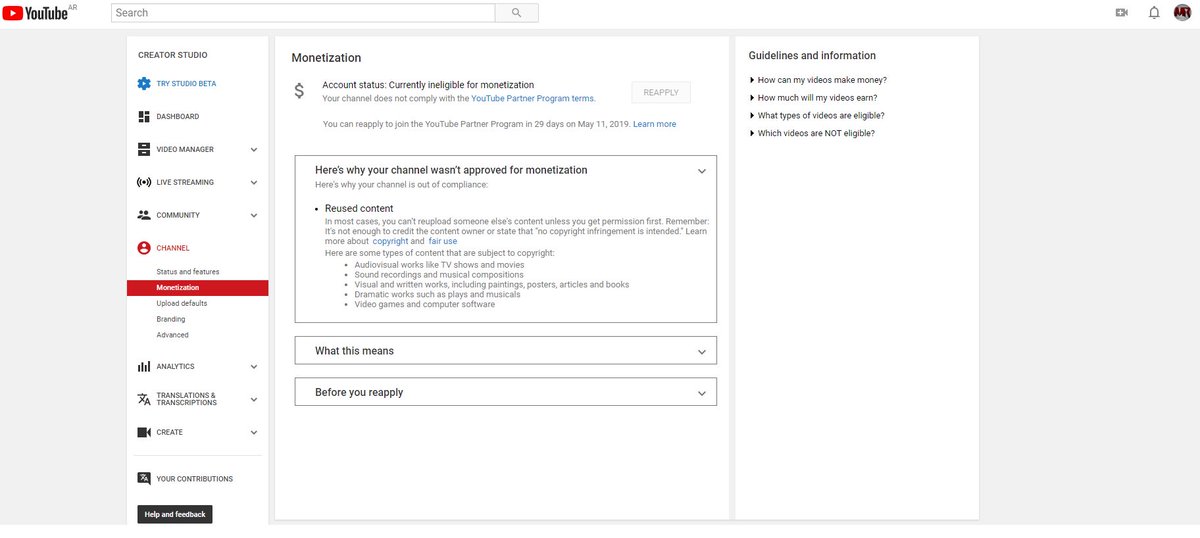Expand the Community section chevron

click(253, 215)
